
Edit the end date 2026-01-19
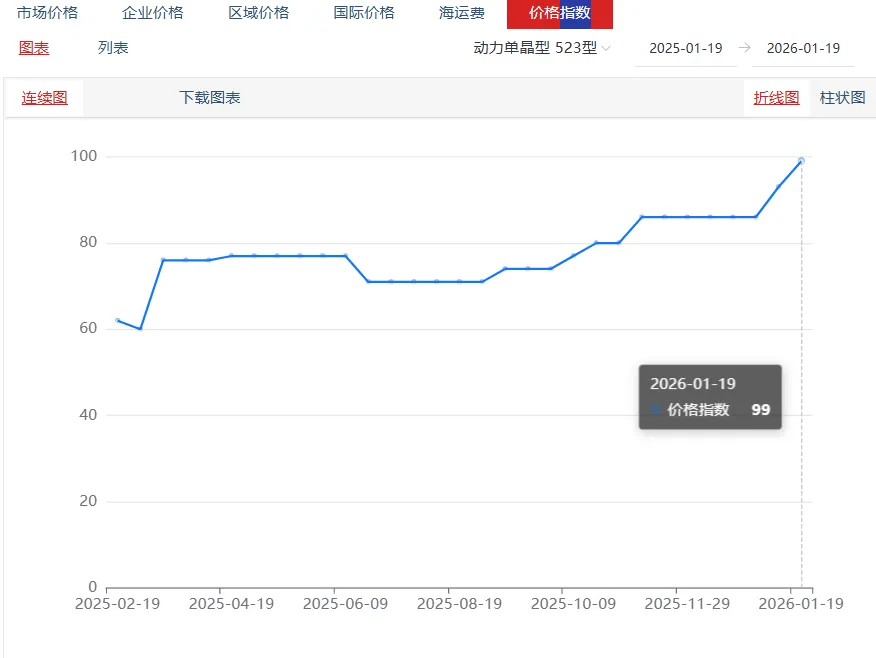pos(803,49)
